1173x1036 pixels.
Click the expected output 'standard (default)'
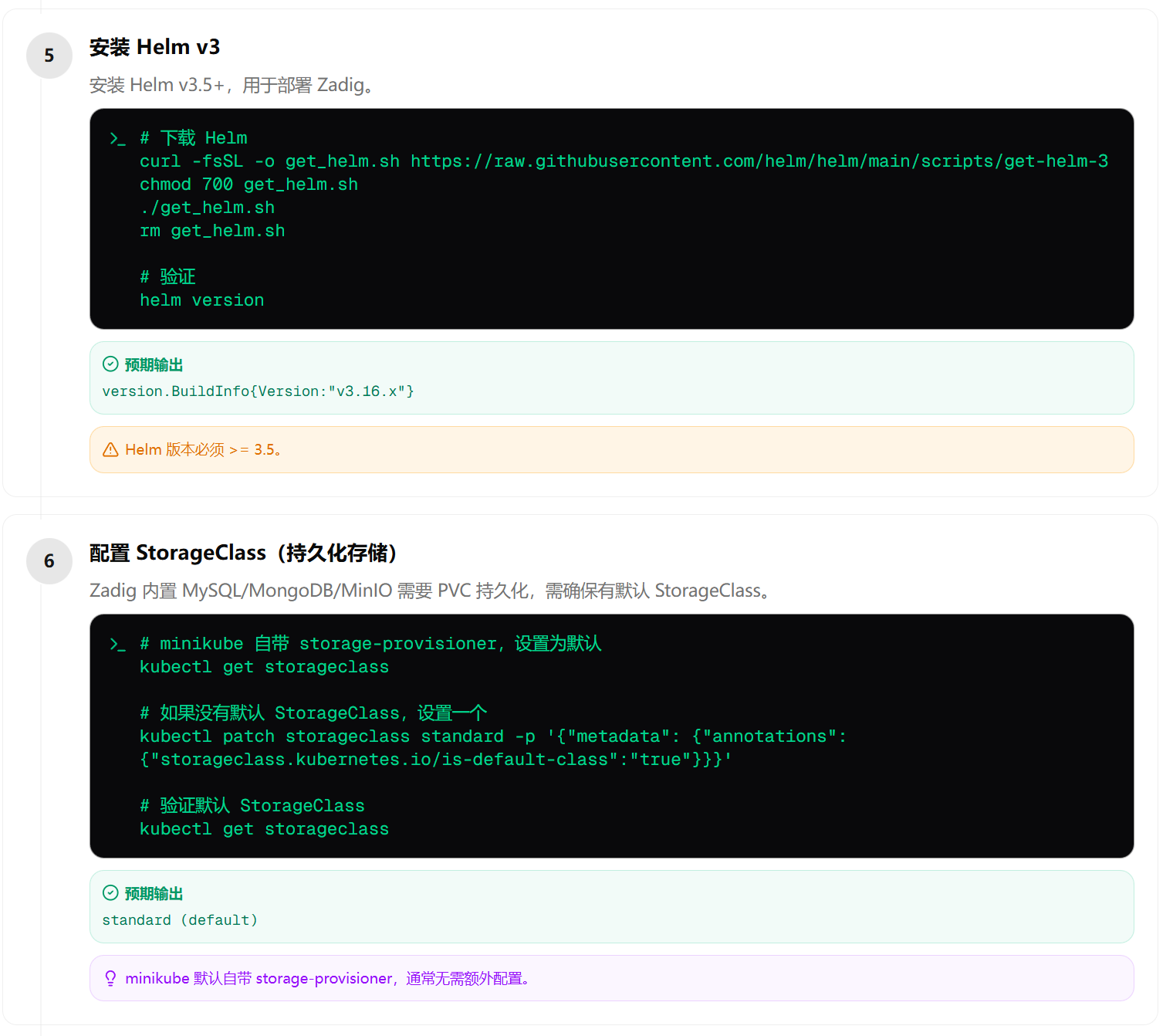point(180,920)
